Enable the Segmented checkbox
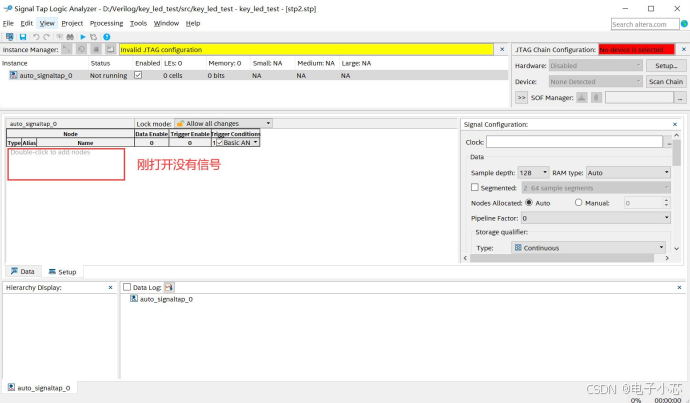The image size is (690, 403). [474, 187]
